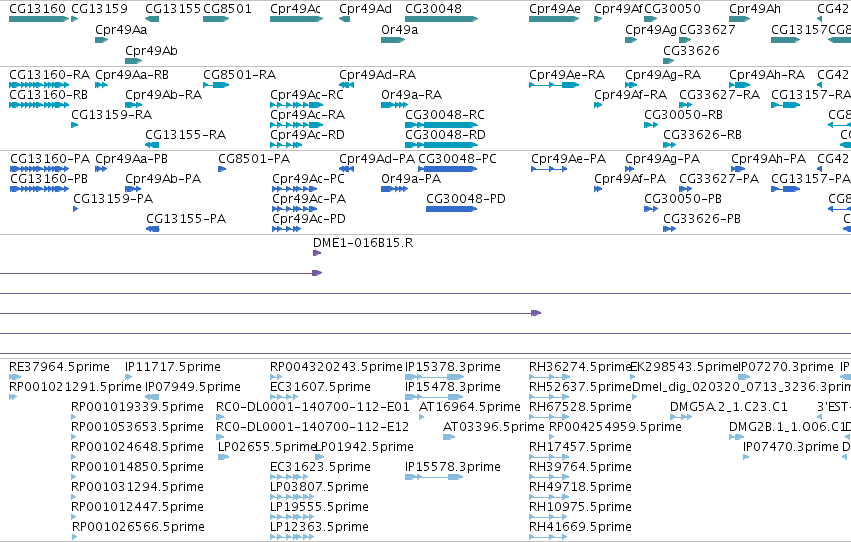Select transcript CG33626-RB
Viewport: 851px width, 542px height.
click(702, 135)
